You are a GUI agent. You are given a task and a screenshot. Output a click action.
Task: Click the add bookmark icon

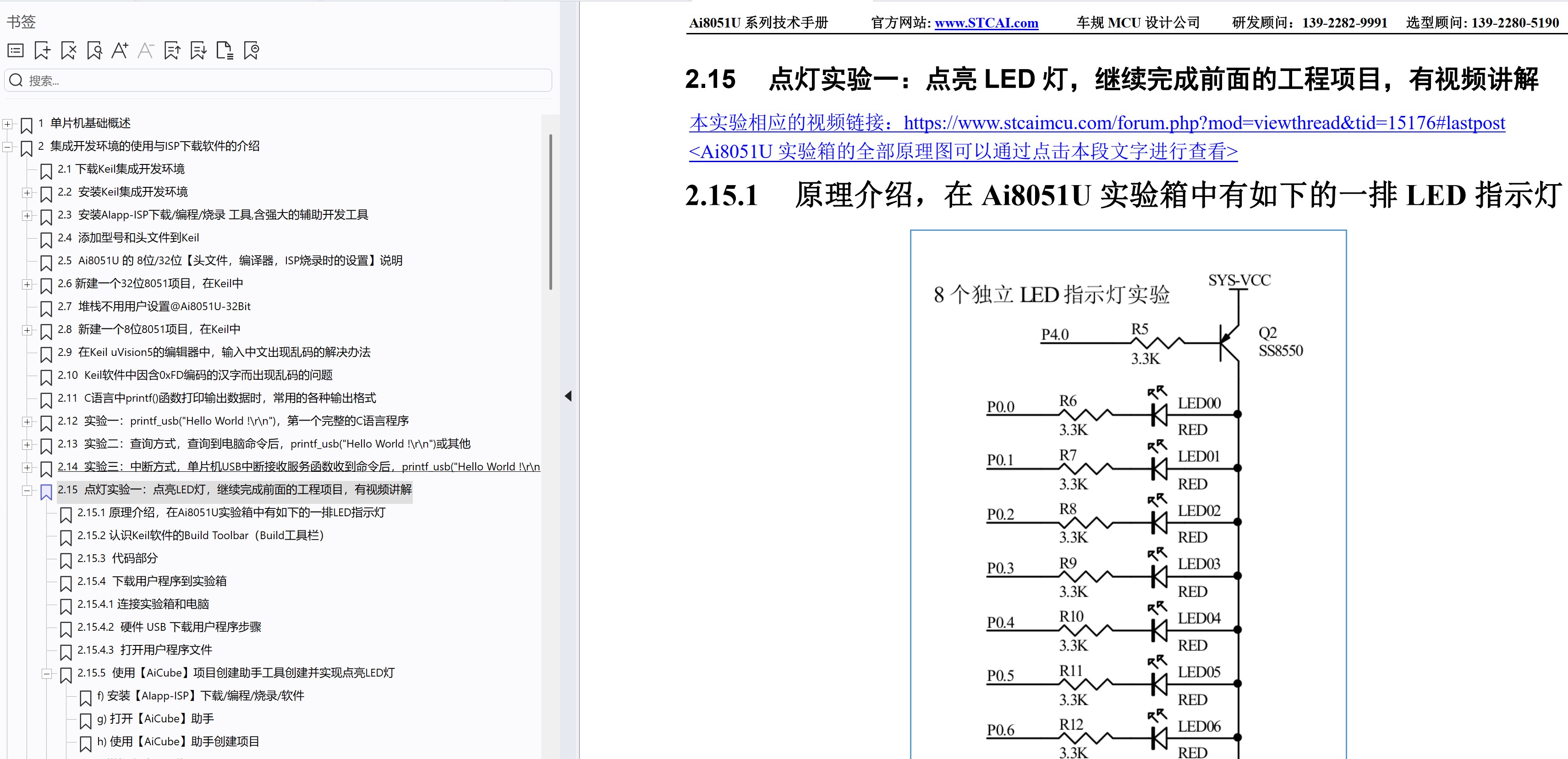click(x=42, y=50)
